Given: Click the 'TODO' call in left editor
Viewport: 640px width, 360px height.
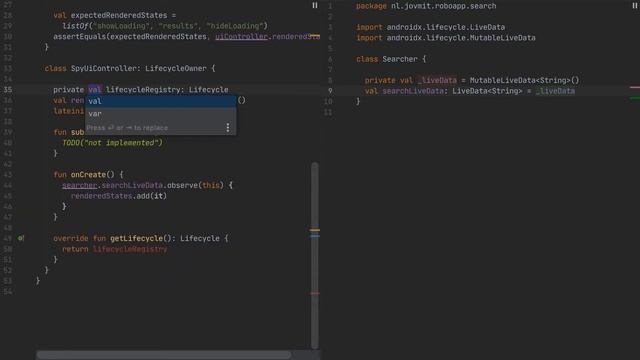Looking at the screenshot, I should tap(71, 143).
